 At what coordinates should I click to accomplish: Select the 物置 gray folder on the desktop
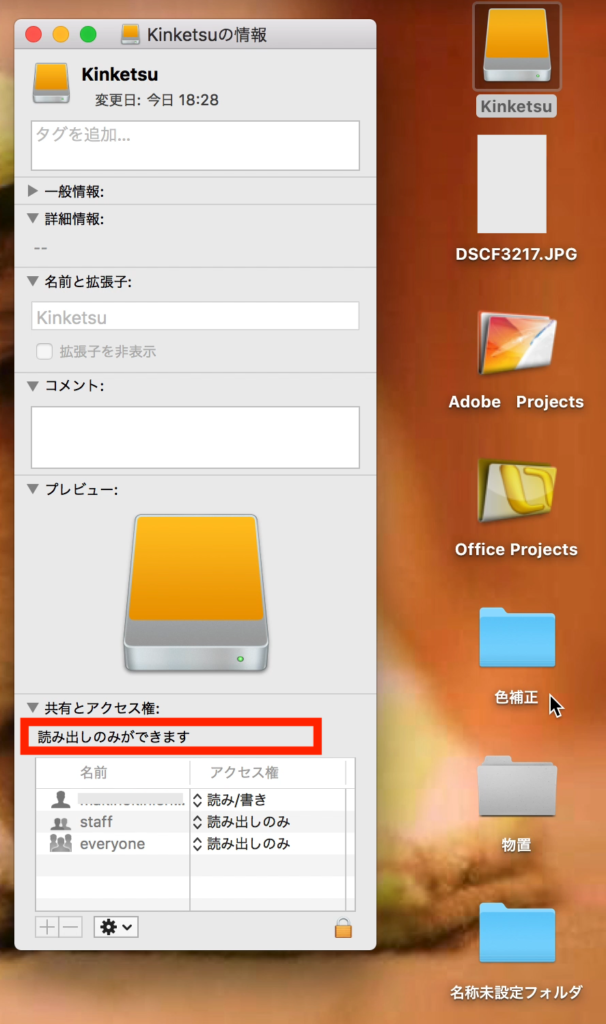pos(517,786)
